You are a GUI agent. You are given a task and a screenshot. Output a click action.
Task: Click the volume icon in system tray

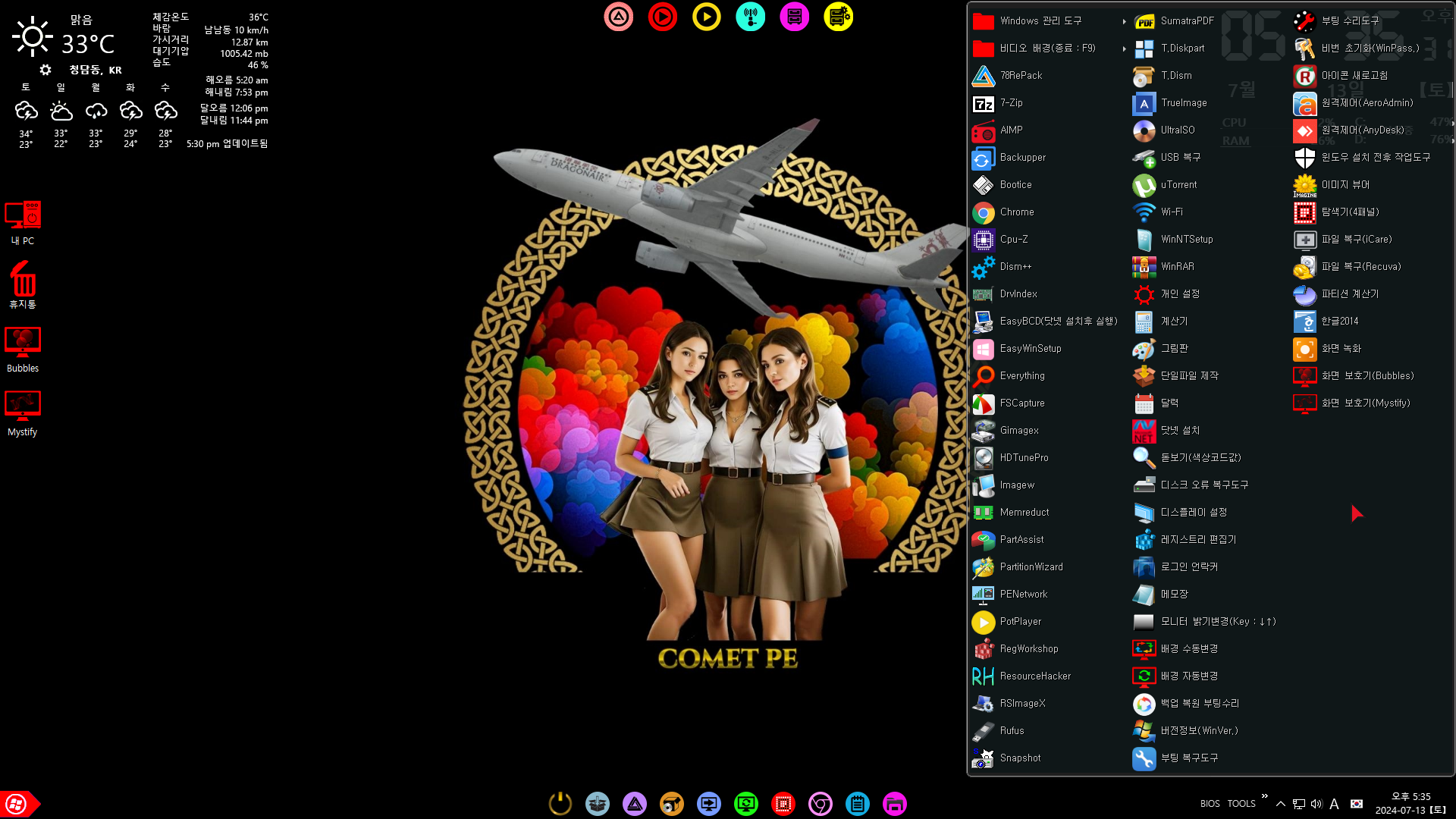[x=1316, y=804]
